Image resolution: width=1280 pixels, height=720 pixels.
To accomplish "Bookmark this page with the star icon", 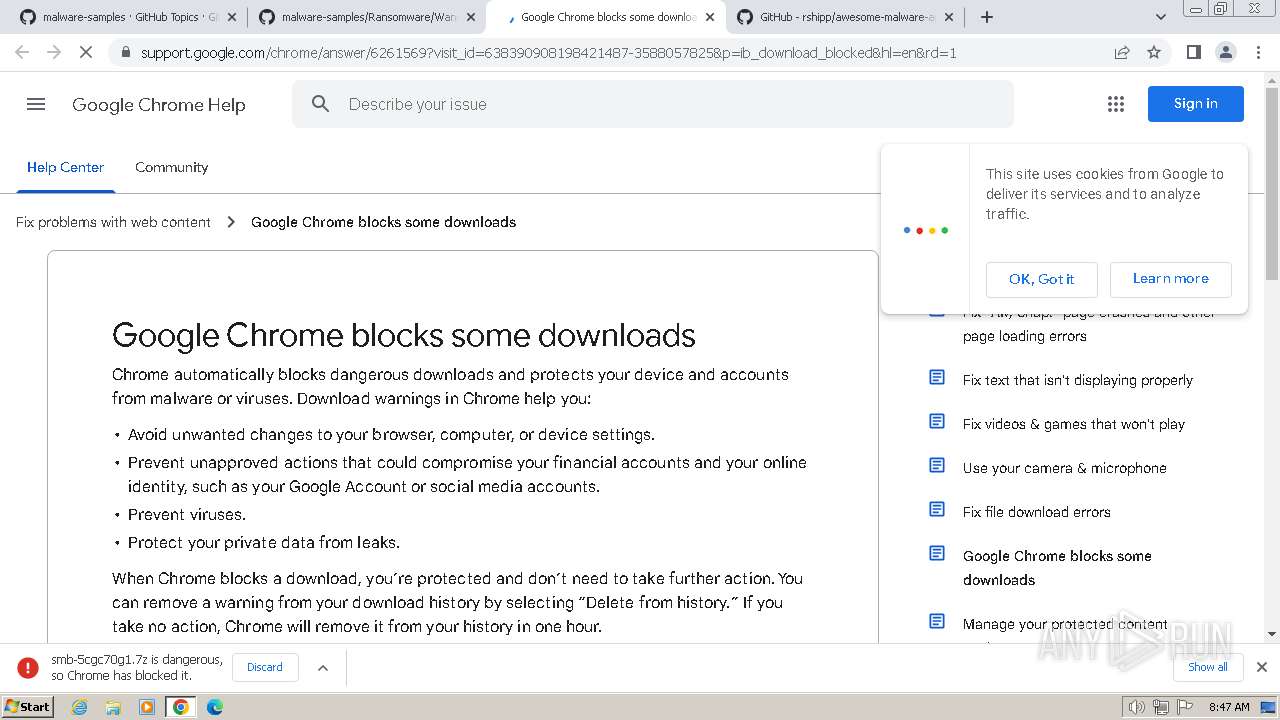I will coord(1154,52).
